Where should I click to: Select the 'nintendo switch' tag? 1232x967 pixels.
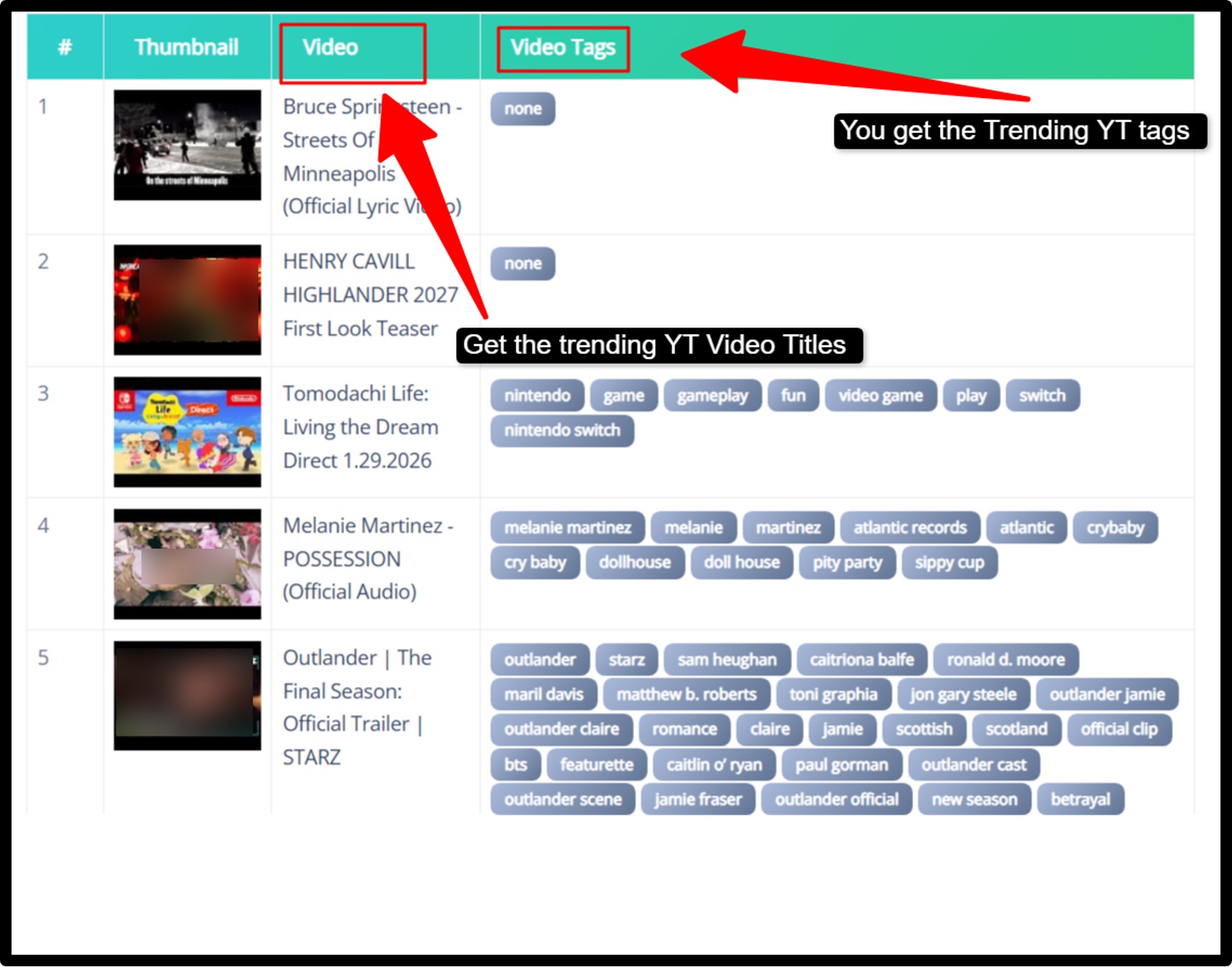pyautogui.click(x=562, y=431)
